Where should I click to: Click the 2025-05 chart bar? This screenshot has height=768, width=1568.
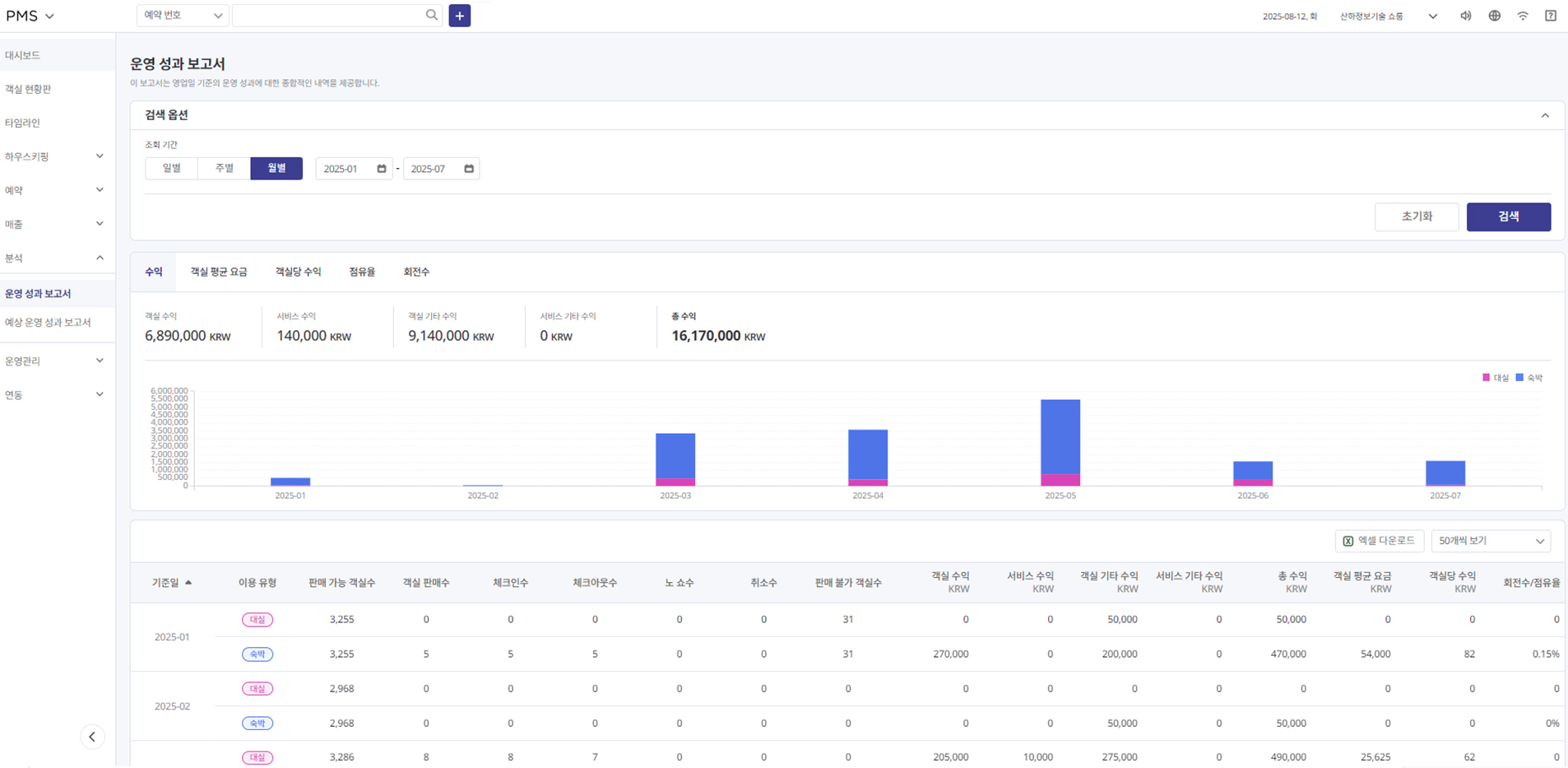click(x=1060, y=443)
